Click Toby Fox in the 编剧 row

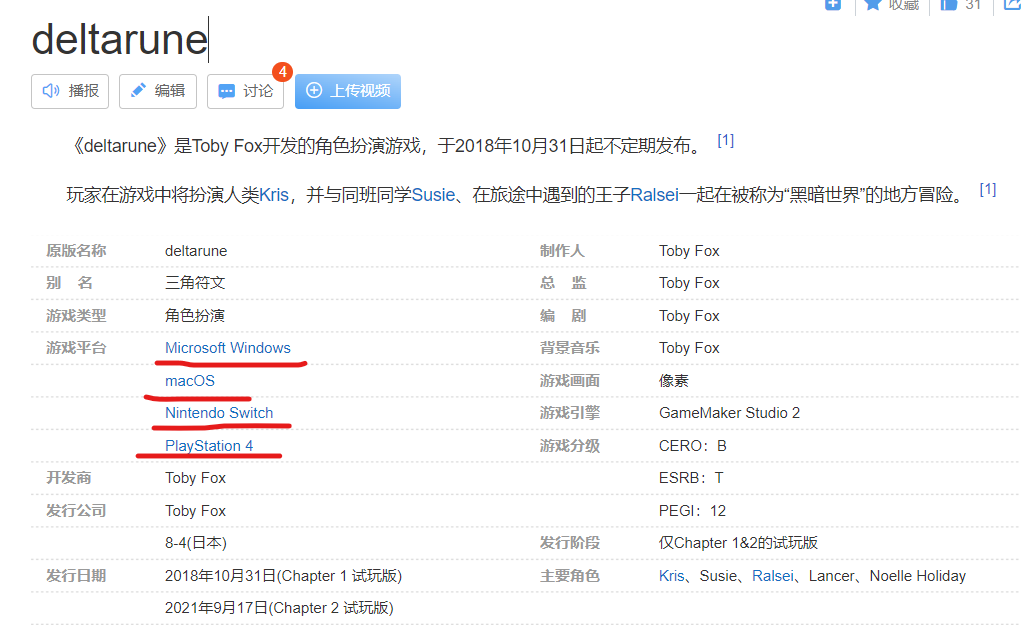click(x=689, y=316)
